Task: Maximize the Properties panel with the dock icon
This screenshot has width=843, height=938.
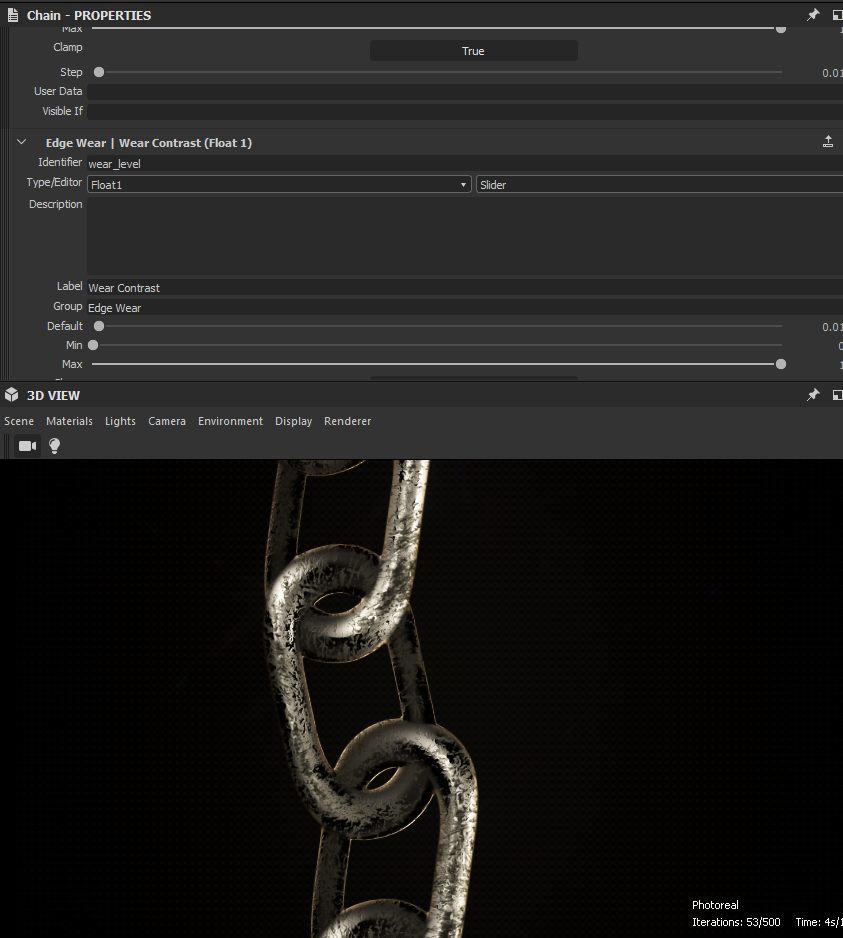Action: tap(838, 15)
